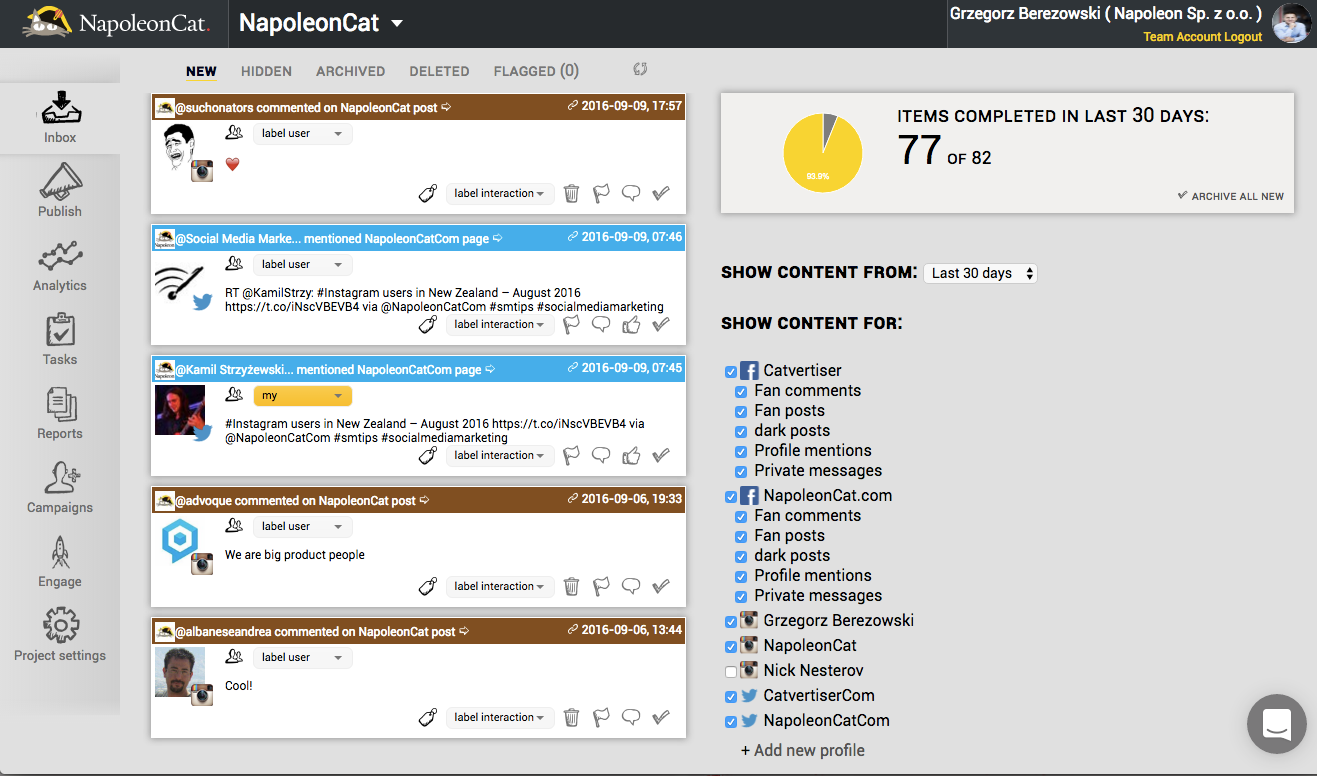Viewport: 1317px width, 776px height.
Task: Click Grzegorz Berezowski profile photo
Action: (1291, 23)
